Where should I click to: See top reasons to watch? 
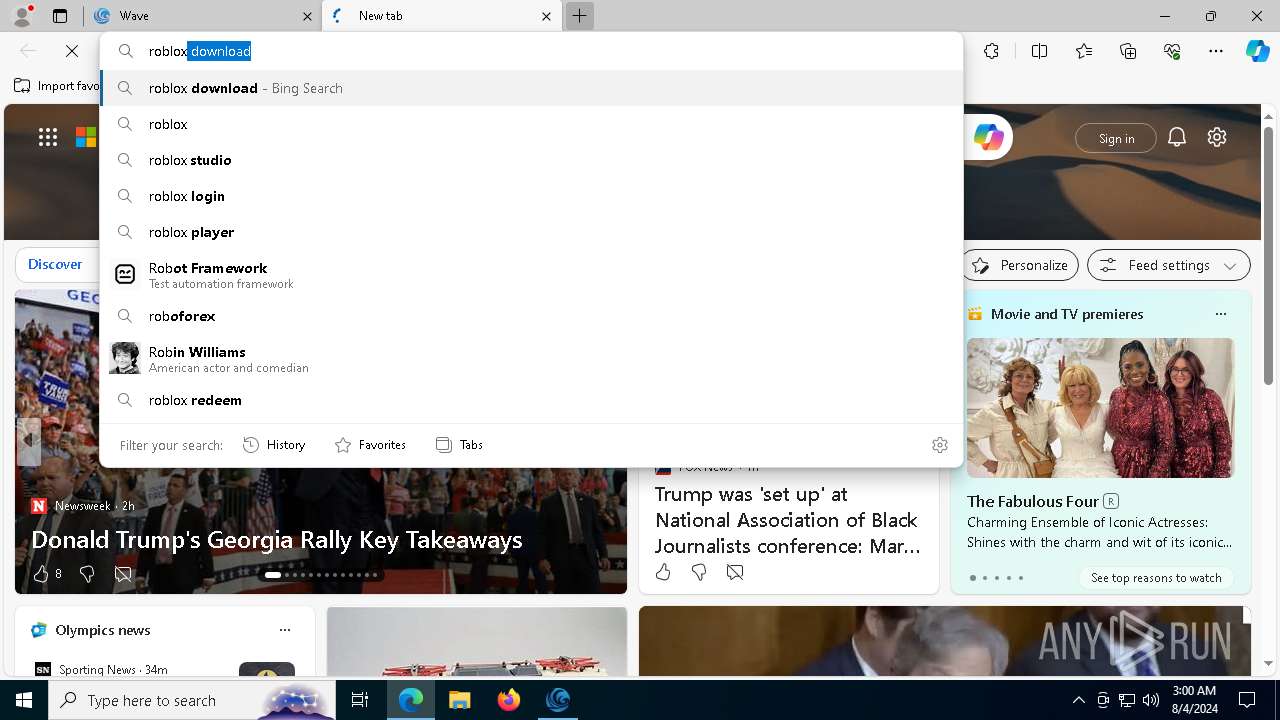(1156, 578)
